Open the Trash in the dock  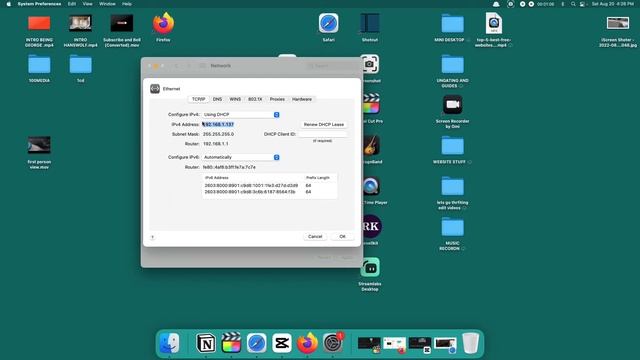coord(470,343)
